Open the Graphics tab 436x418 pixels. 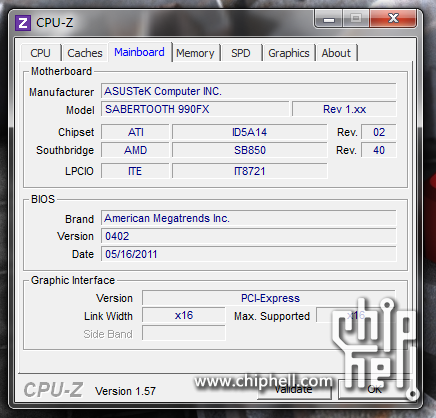[x=289, y=53]
